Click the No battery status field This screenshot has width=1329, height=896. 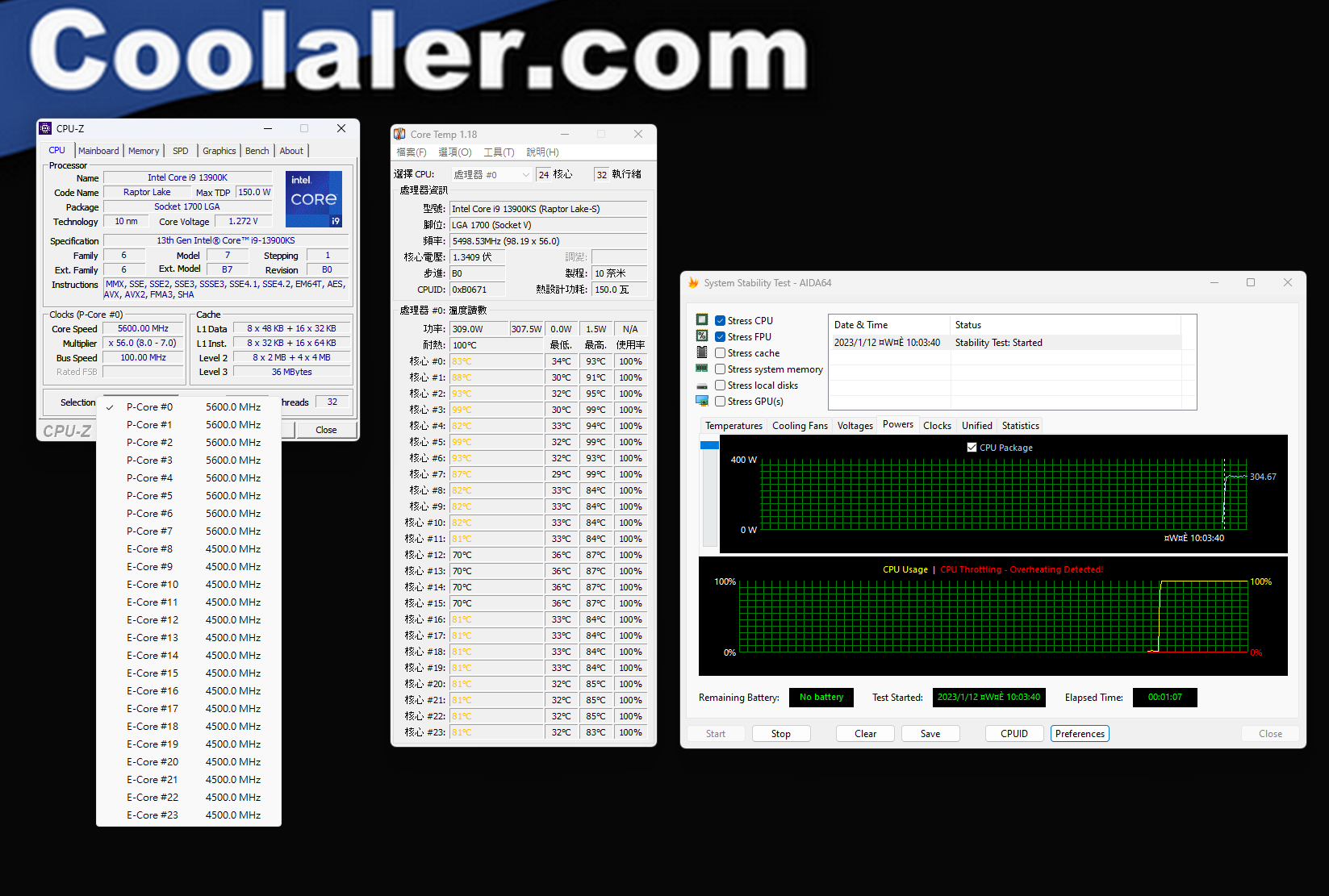(x=821, y=698)
